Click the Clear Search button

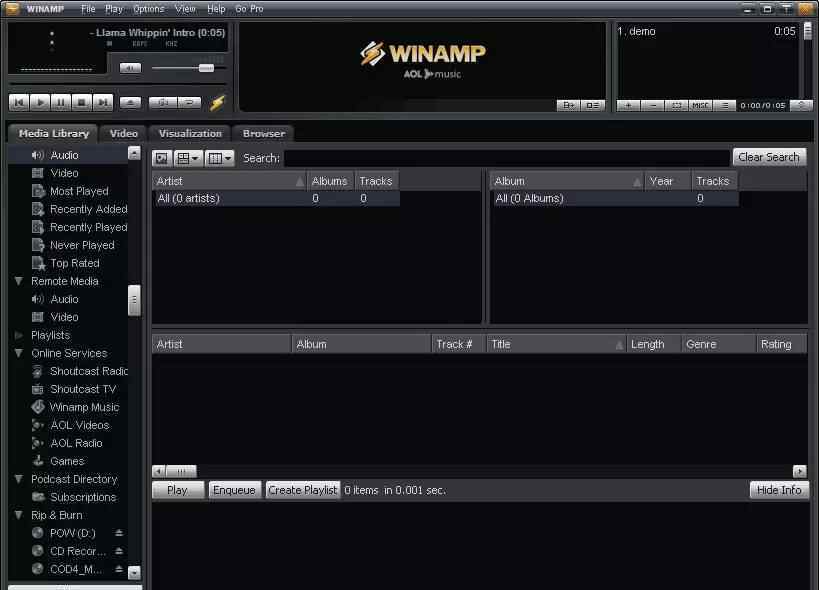[769, 157]
